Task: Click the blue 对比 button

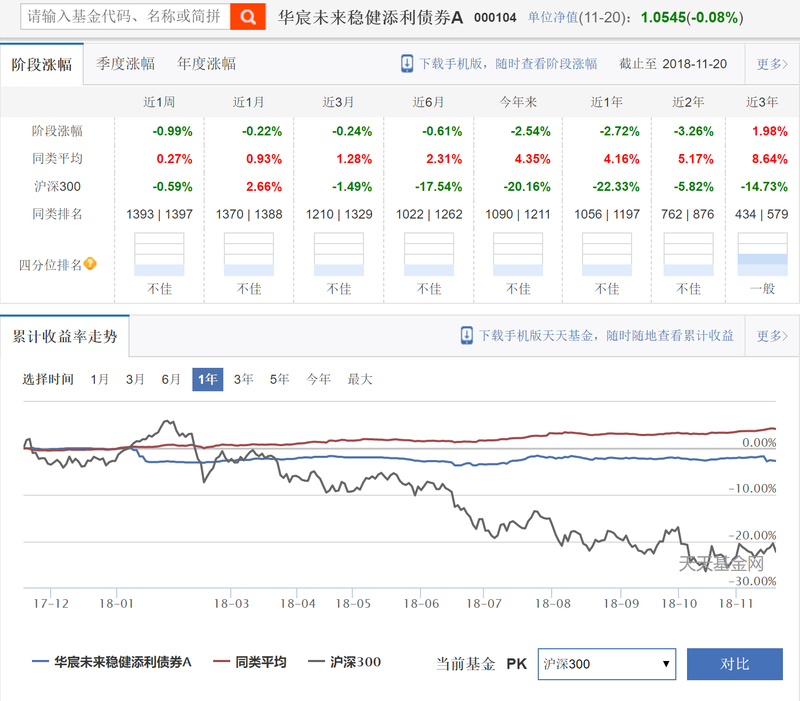Action: (x=735, y=664)
